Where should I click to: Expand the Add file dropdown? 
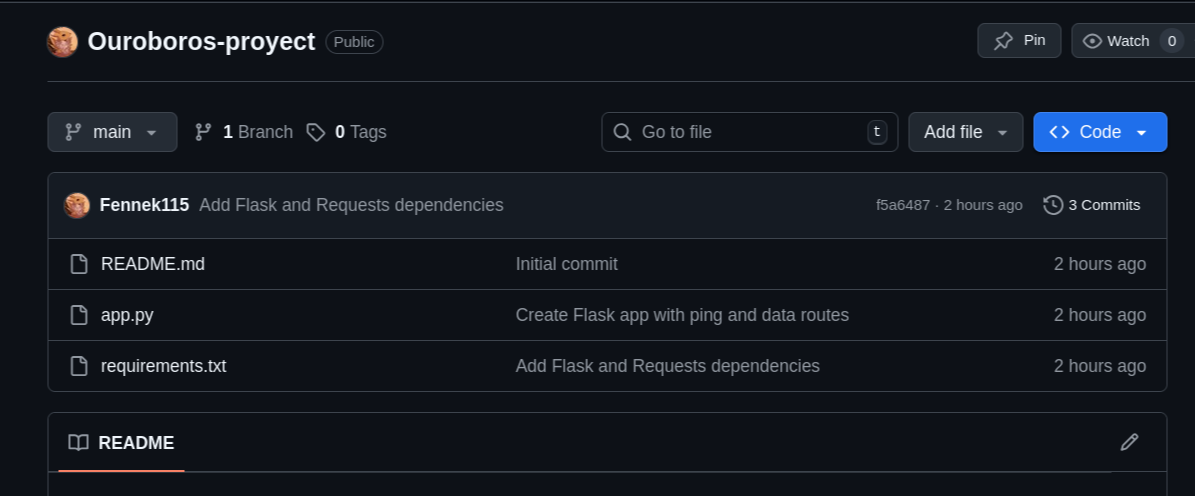pyautogui.click(x=965, y=132)
